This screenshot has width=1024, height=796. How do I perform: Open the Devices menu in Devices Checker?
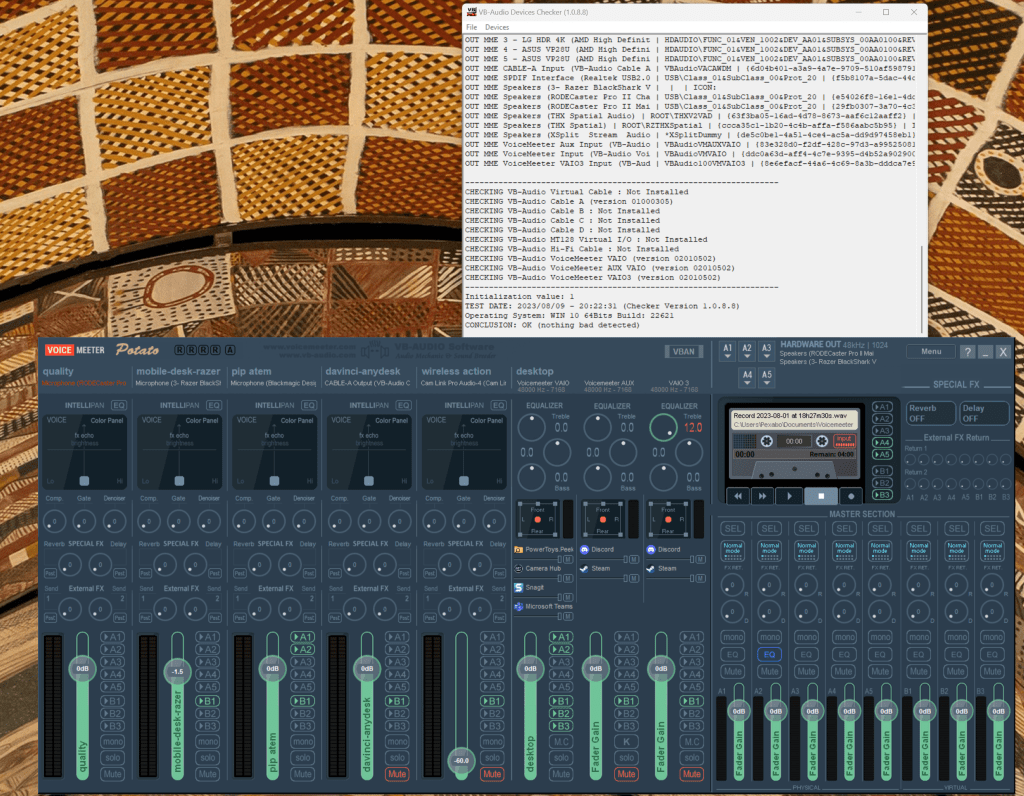497,27
